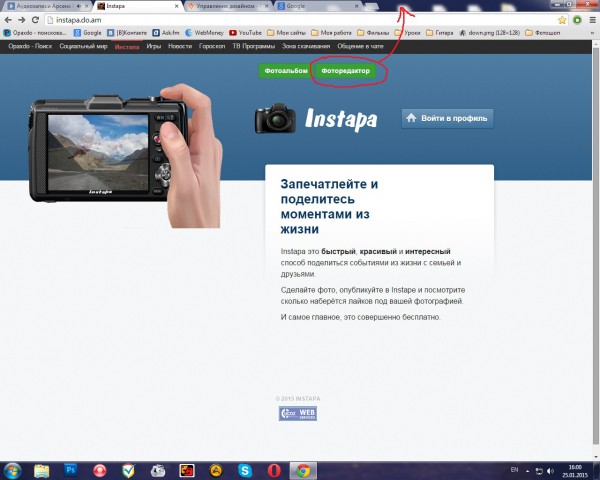Image resolution: width=600 pixels, height=480 pixels.
Task: Expand the Фильмы bookmark folder
Action: [x=373, y=33]
